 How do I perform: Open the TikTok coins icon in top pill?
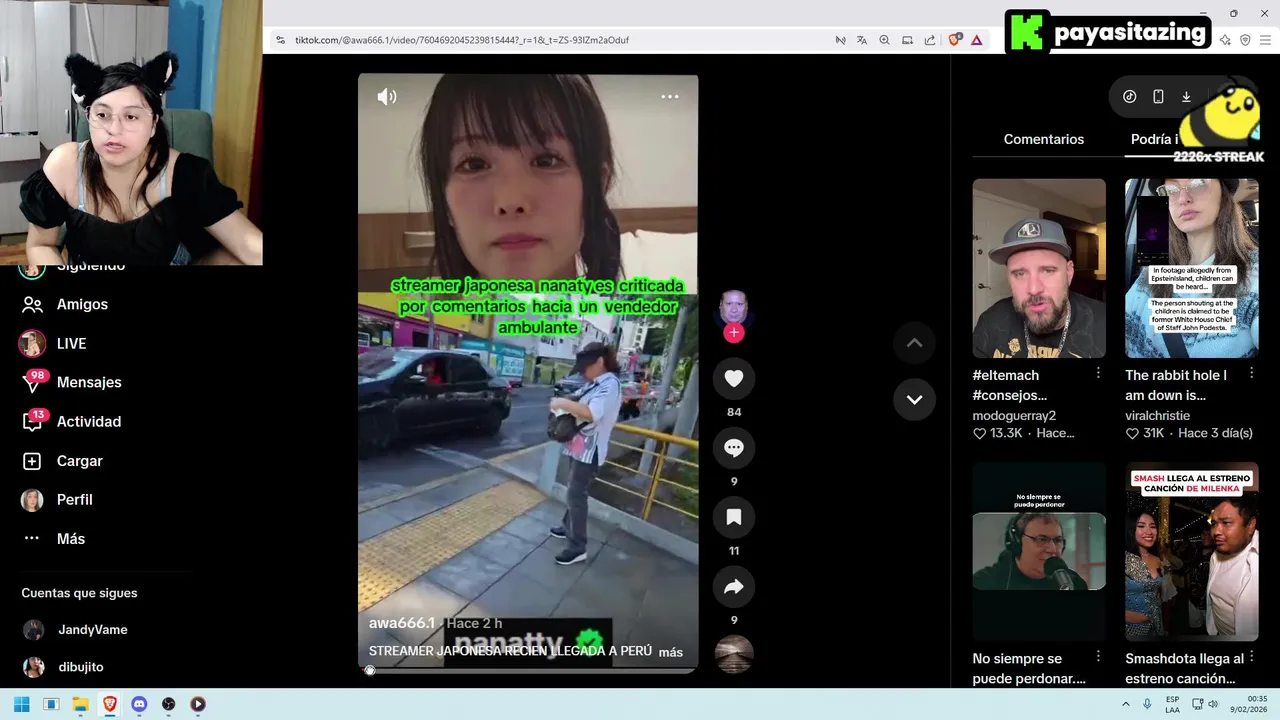click(1130, 97)
